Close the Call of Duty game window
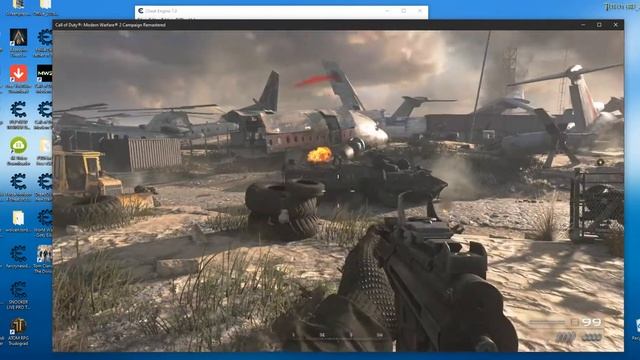This screenshot has height=360, width=640. (616, 25)
